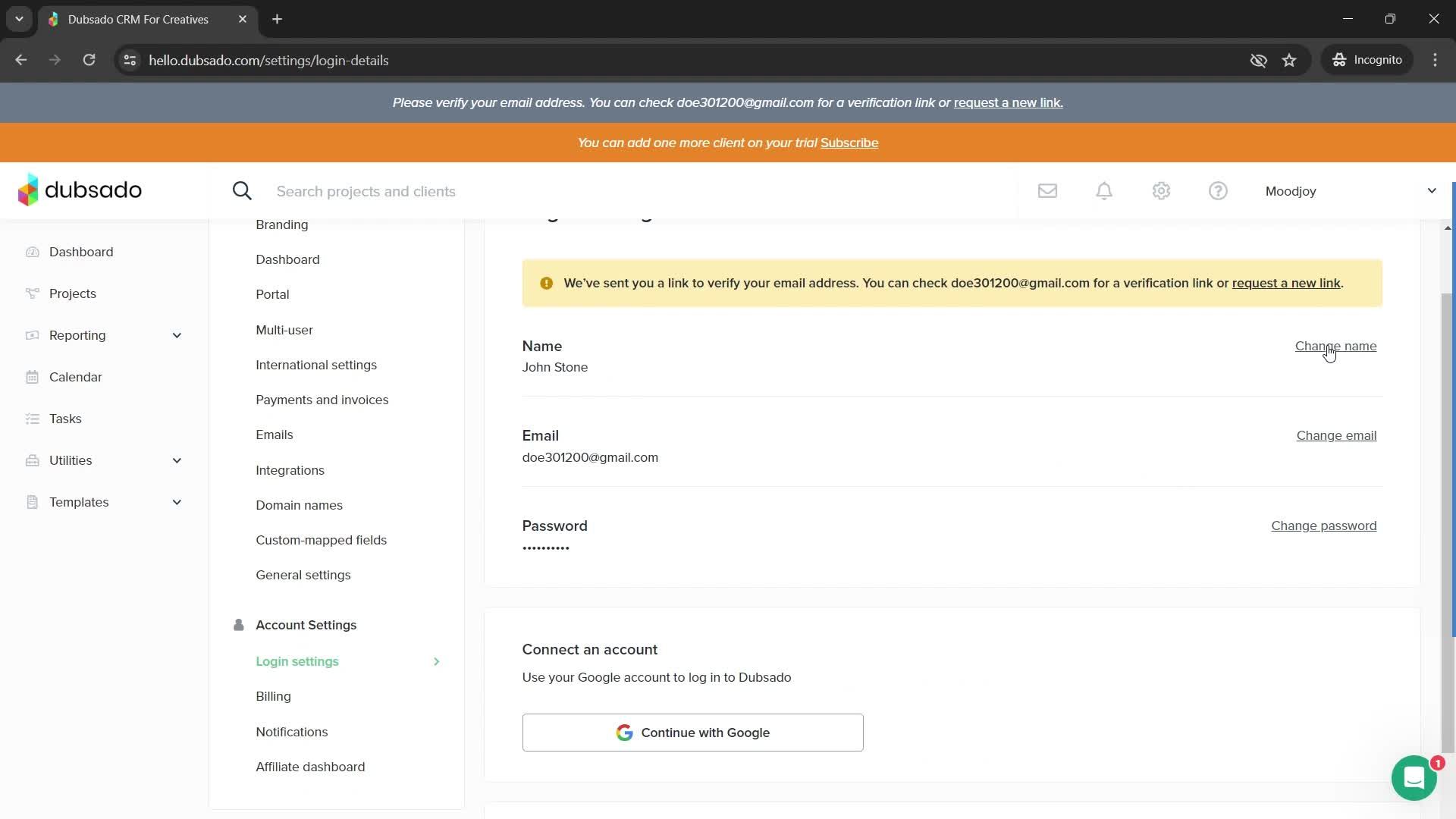This screenshot has height=819, width=1456.
Task: Click the search magnifier icon
Action: pyautogui.click(x=242, y=191)
